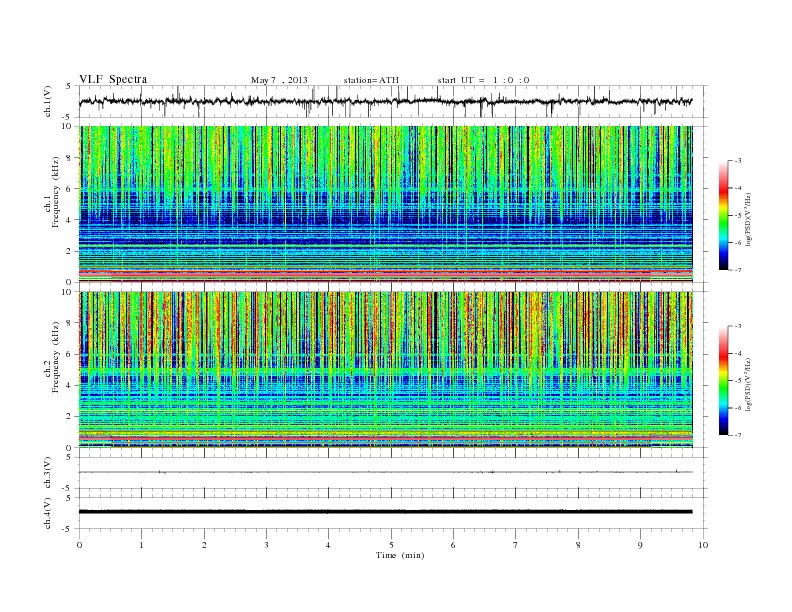
Task: Click the "-3" label on ch.2 colorbar
Action: [738, 326]
